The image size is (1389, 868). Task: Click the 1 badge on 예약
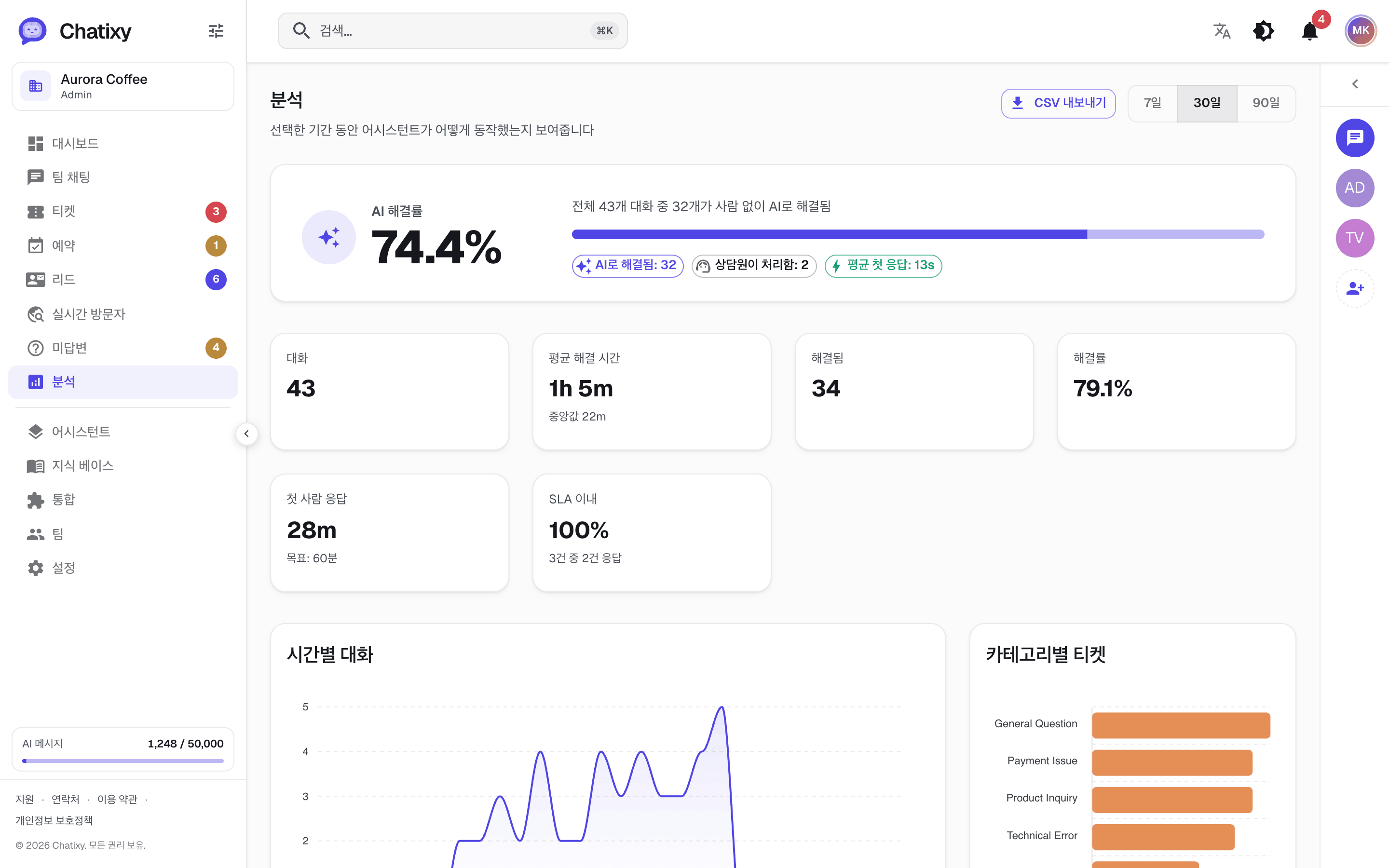[216, 246]
